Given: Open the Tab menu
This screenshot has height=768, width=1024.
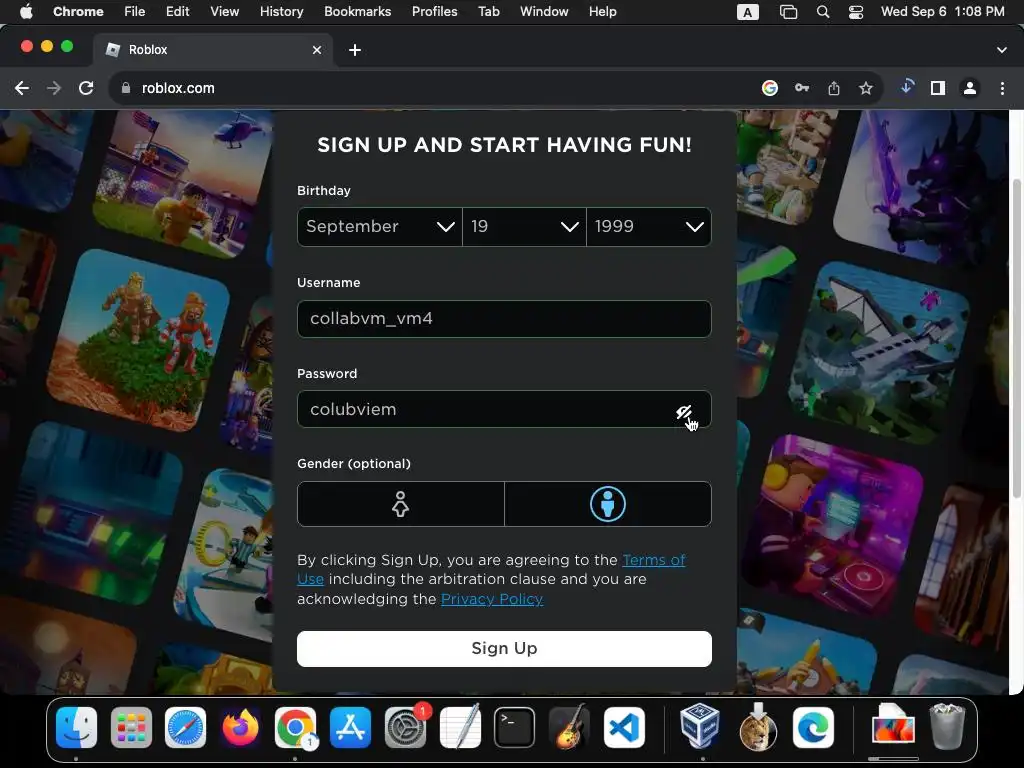Looking at the screenshot, I should (x=488, y=12).
